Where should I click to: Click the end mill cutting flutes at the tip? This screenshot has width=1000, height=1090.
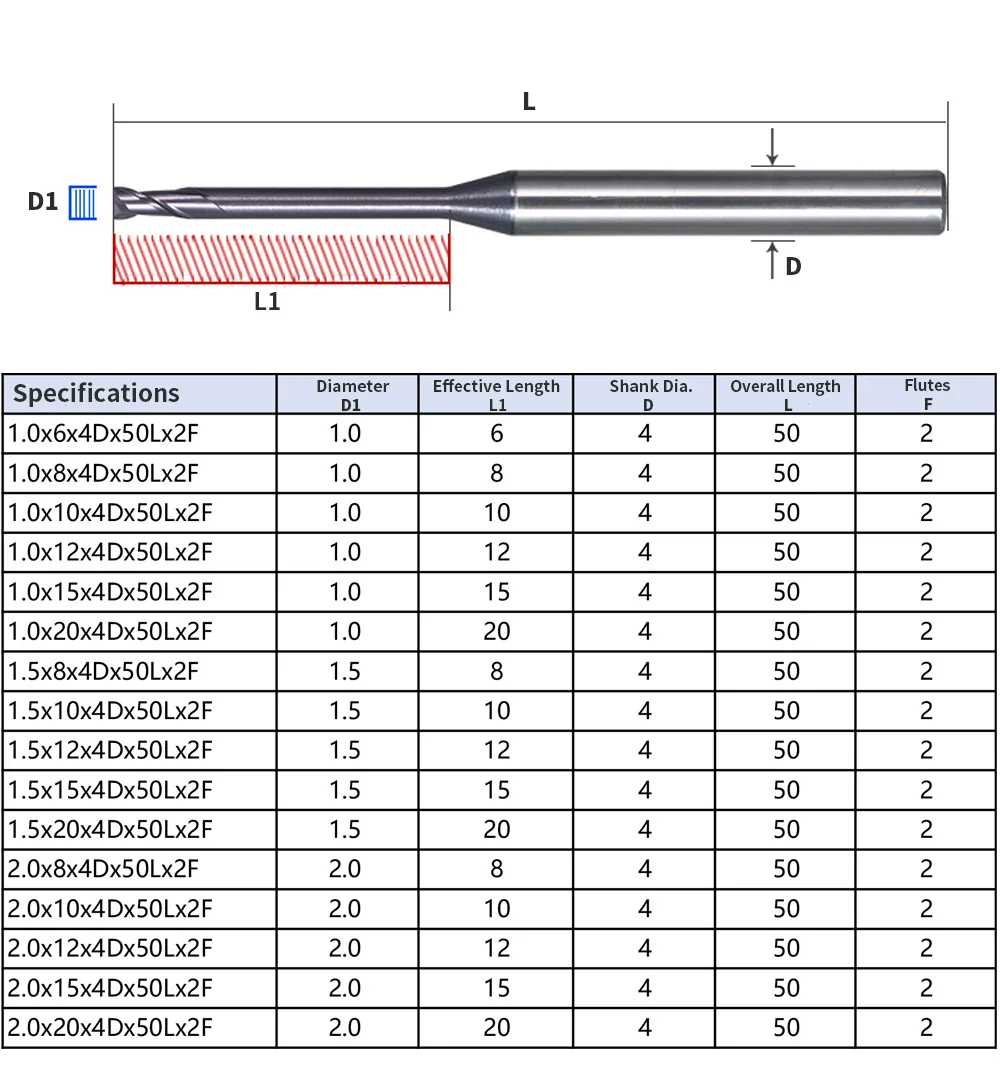tap(169, 202)
